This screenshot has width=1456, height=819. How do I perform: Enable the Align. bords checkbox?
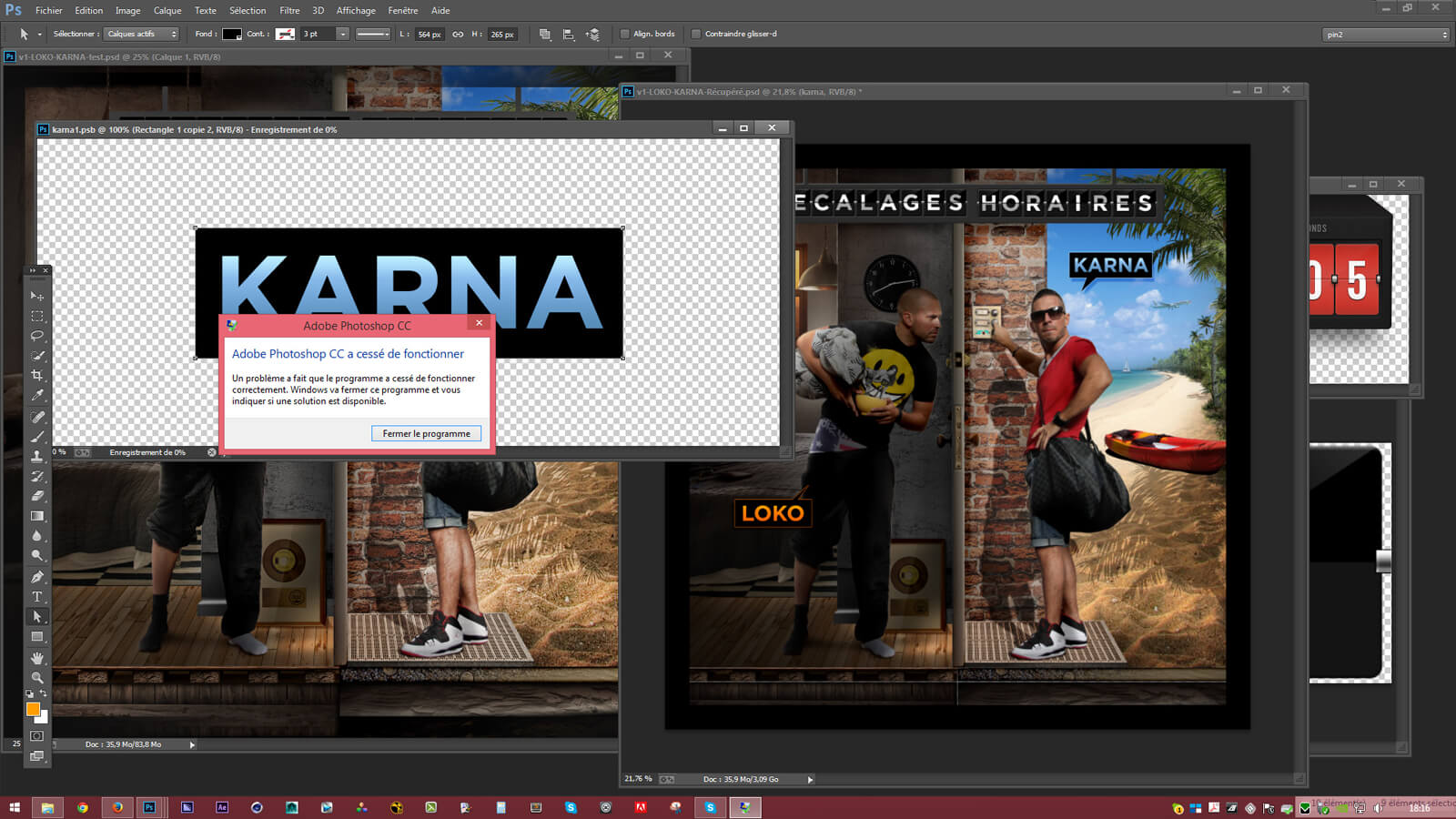(625, 34)
